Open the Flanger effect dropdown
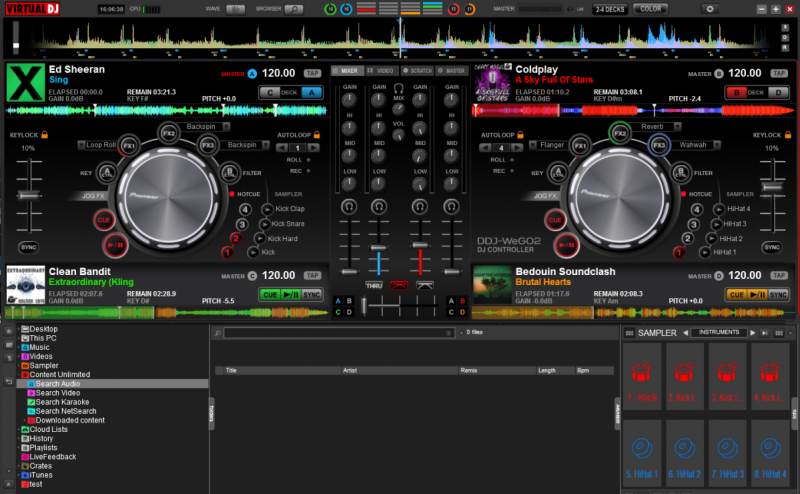The image size is (800, 494). point(533,145)
